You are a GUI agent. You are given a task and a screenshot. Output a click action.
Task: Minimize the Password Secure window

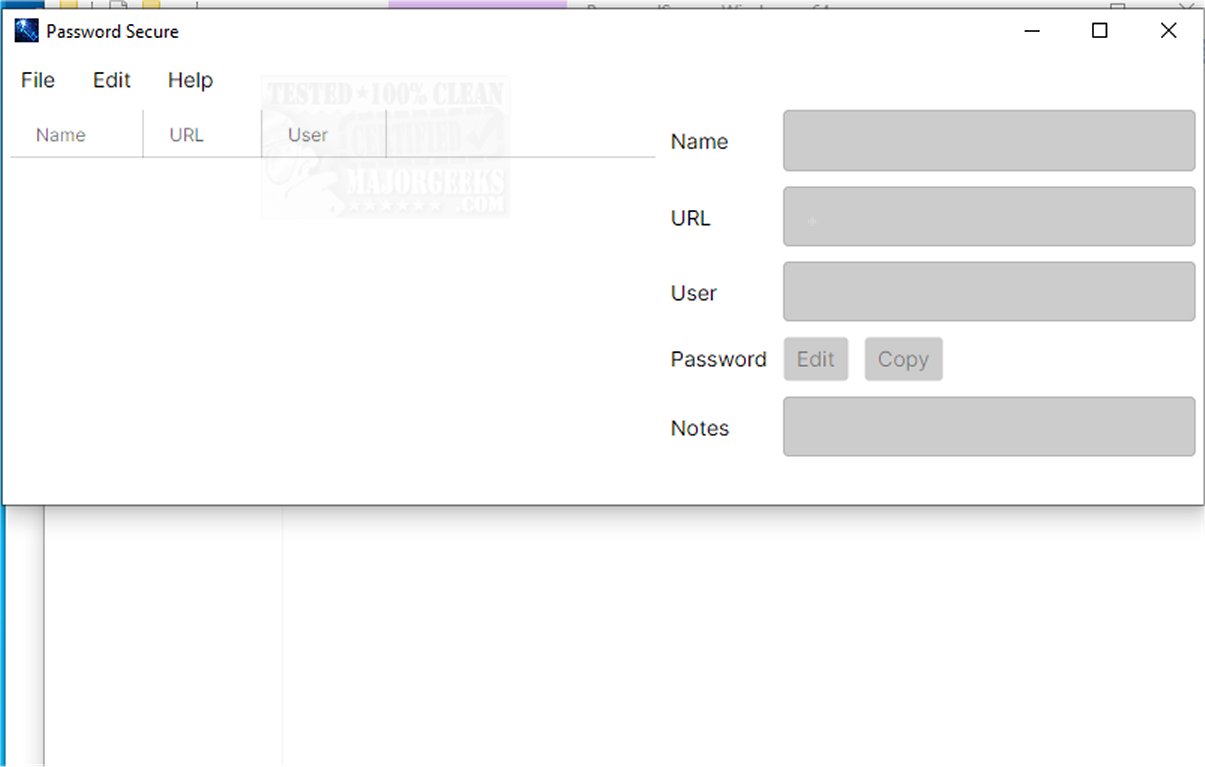tap(1032, 31)
